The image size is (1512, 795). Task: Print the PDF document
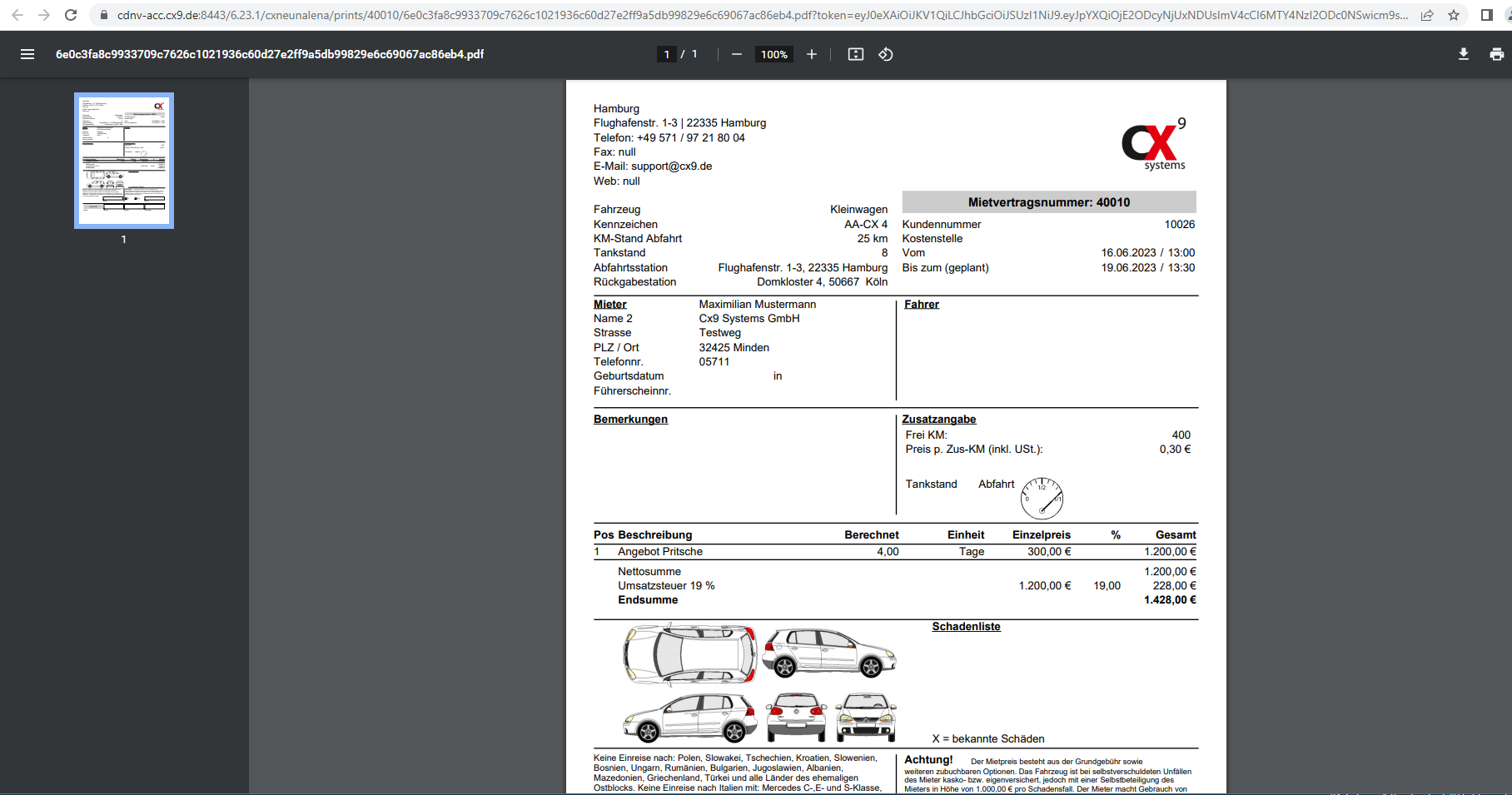point(1496,54)
